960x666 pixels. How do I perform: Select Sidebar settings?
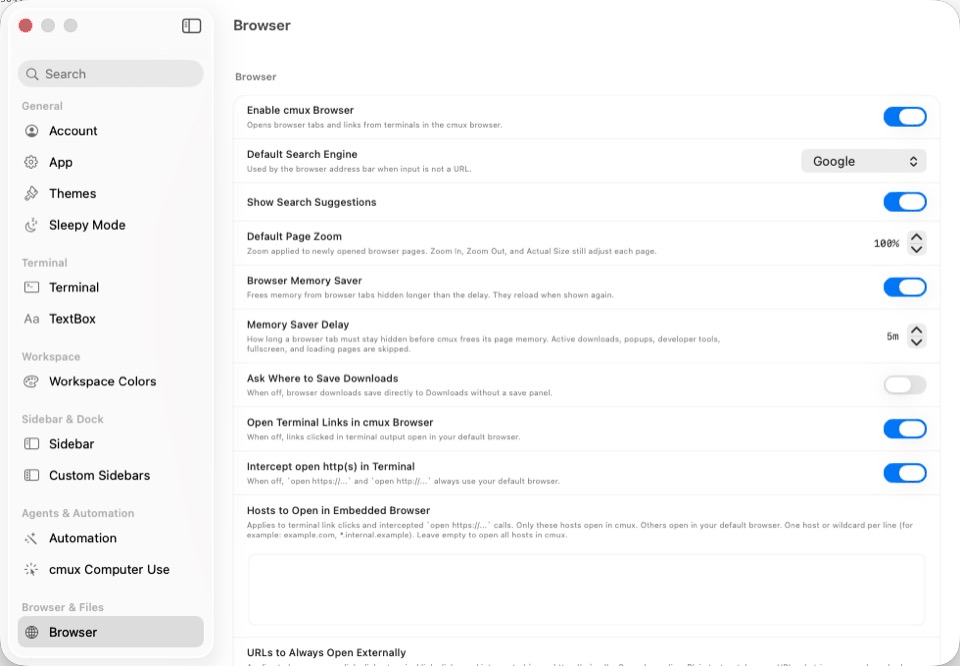click(111, 444)
